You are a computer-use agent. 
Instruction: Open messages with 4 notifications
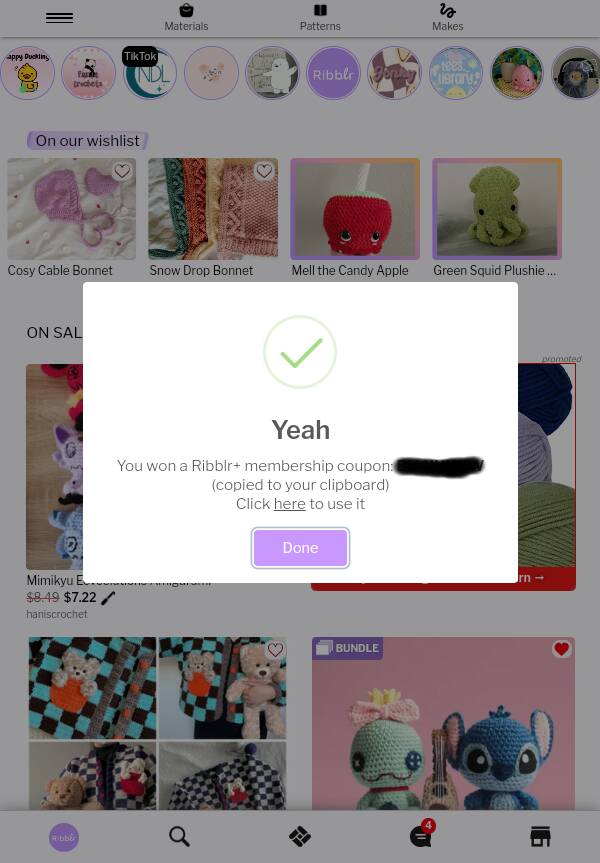422,836
